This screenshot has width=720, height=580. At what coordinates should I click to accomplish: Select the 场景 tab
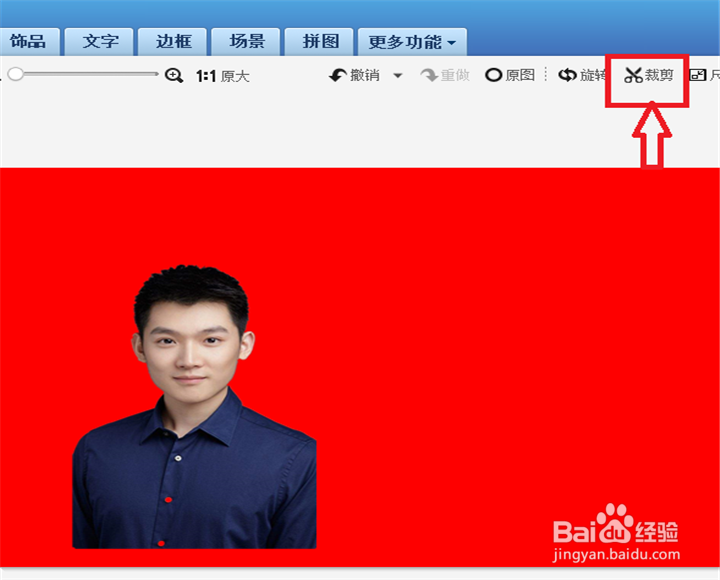pos(246,42)
